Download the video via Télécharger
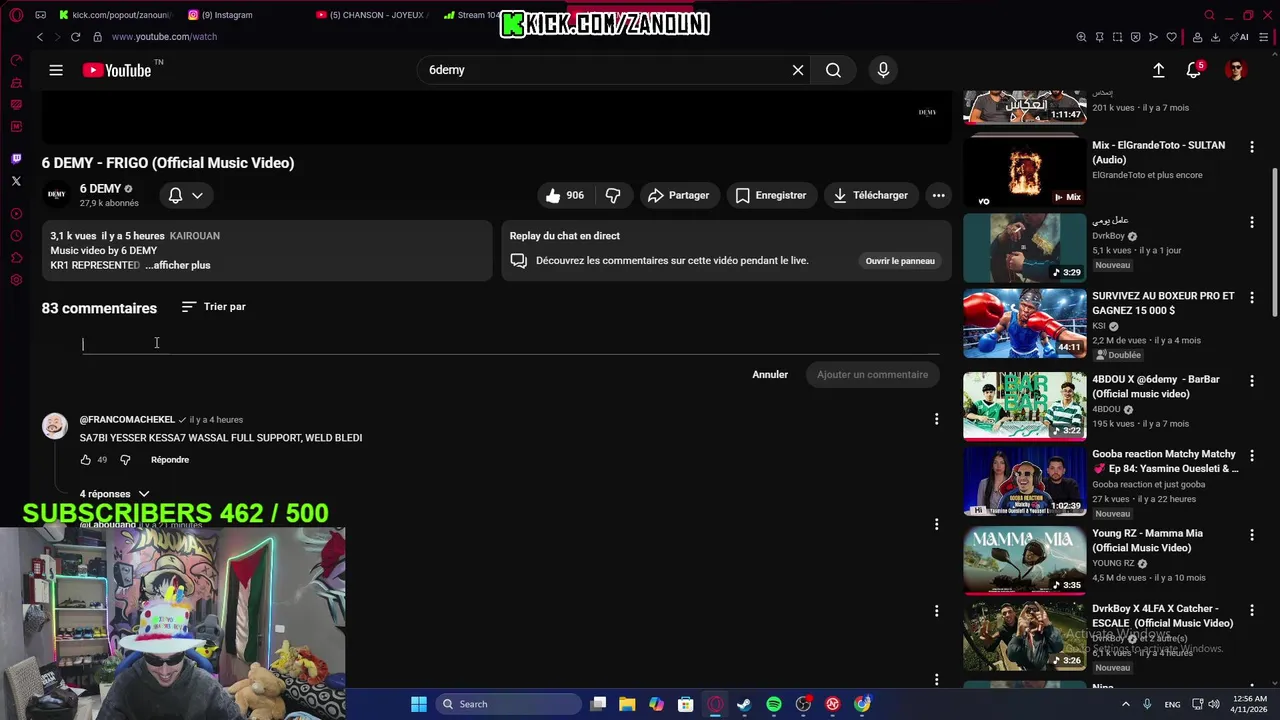The height and width of the screenshot is (720, 1280). pyautogui.click(x=870, y=195)
